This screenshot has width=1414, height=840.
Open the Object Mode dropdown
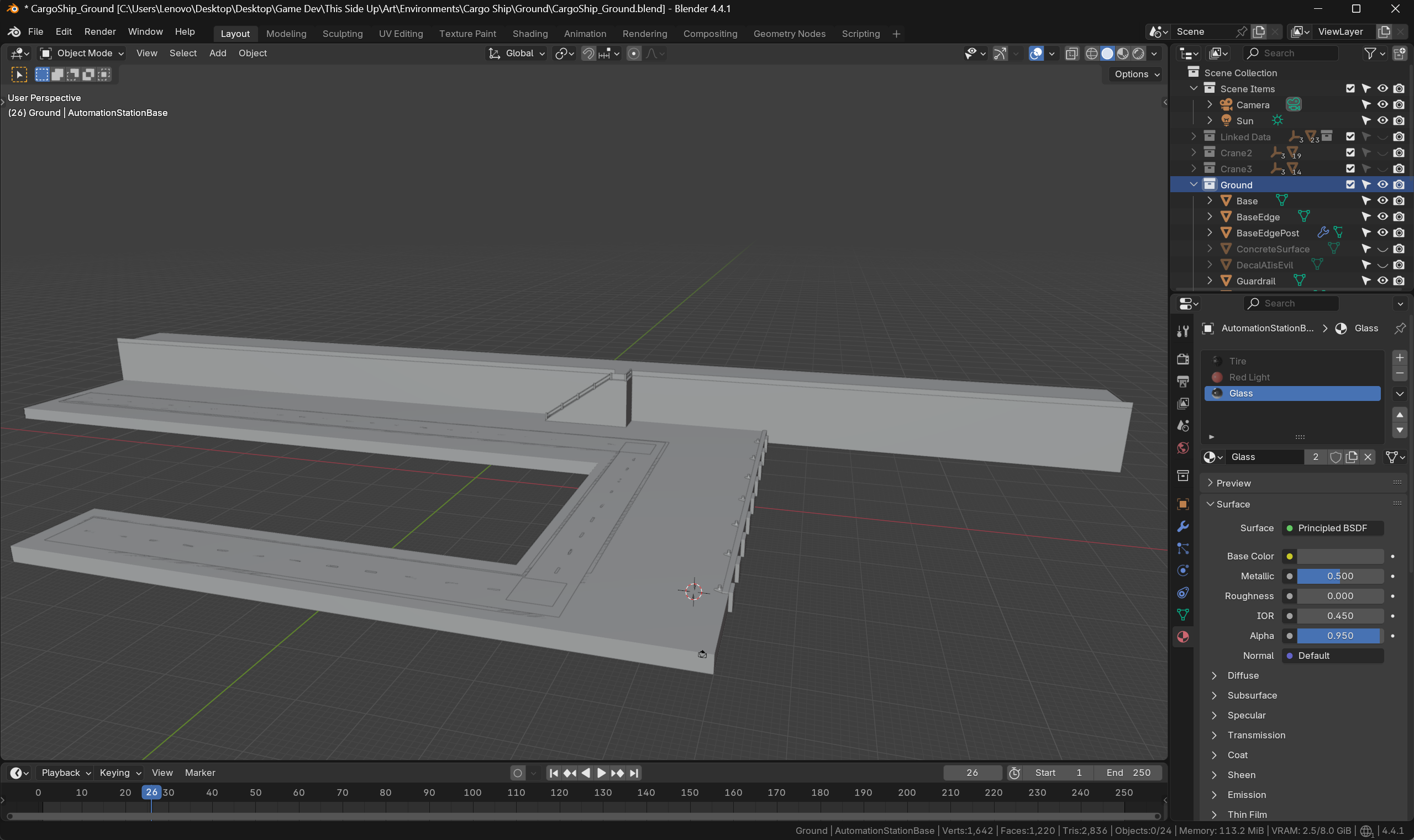coord(83,53)
